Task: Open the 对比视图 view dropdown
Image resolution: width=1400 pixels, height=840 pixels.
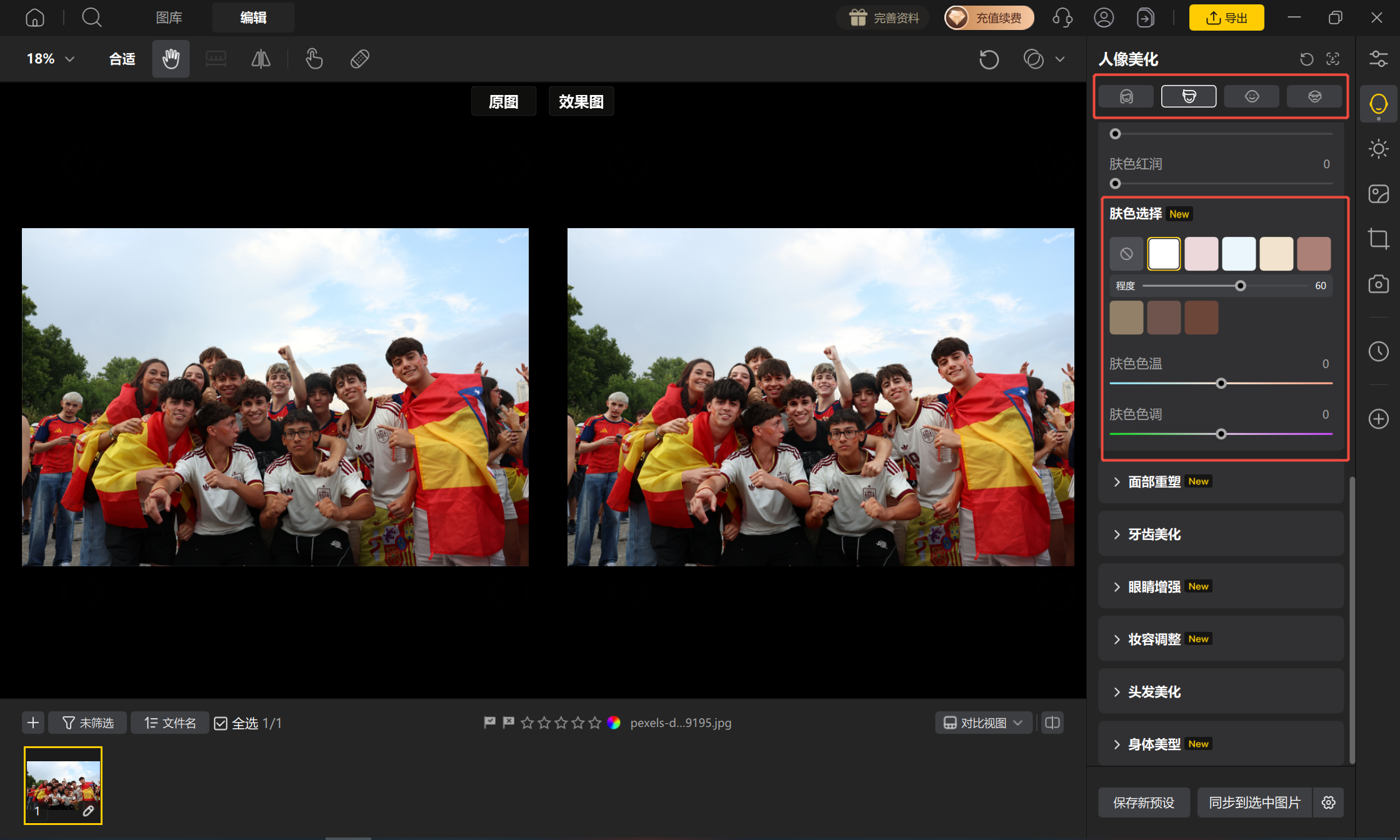Action: point(983,722)
